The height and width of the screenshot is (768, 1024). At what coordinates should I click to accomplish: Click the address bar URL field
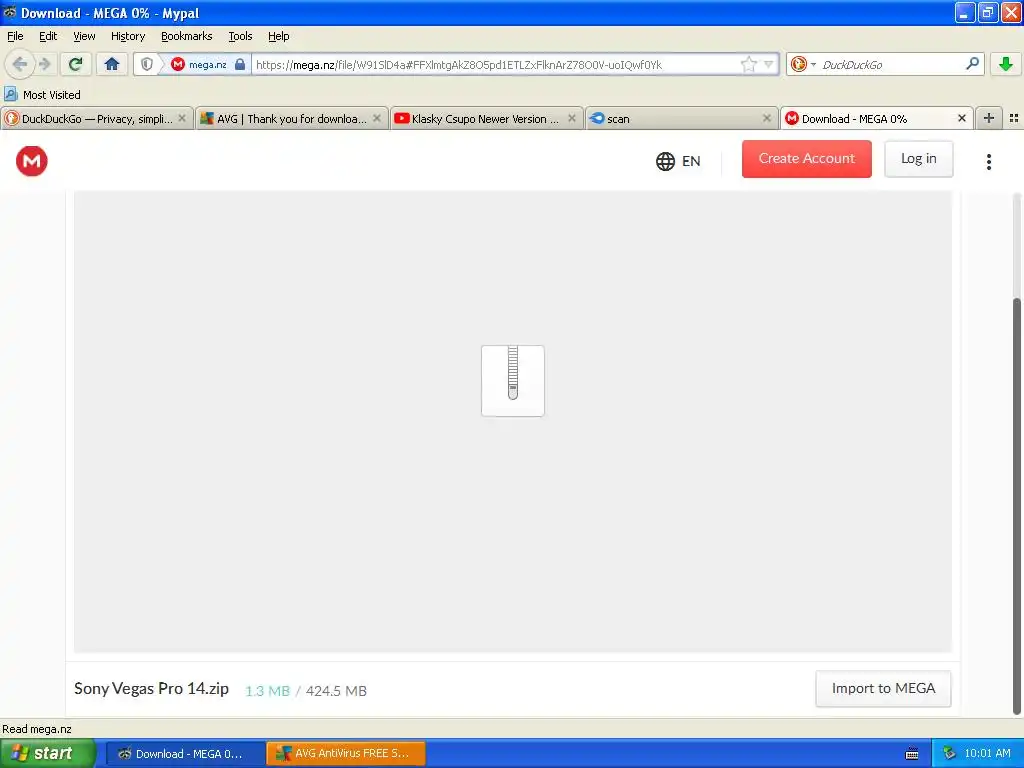(495, 64)
